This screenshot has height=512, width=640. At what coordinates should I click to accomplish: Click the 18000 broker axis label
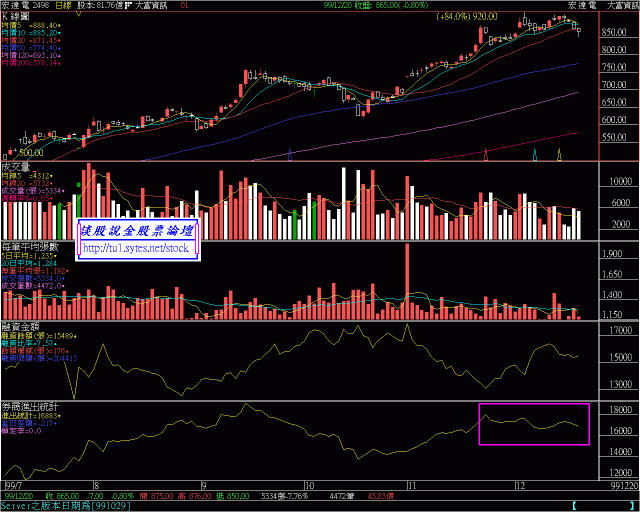tap(620, 410)
